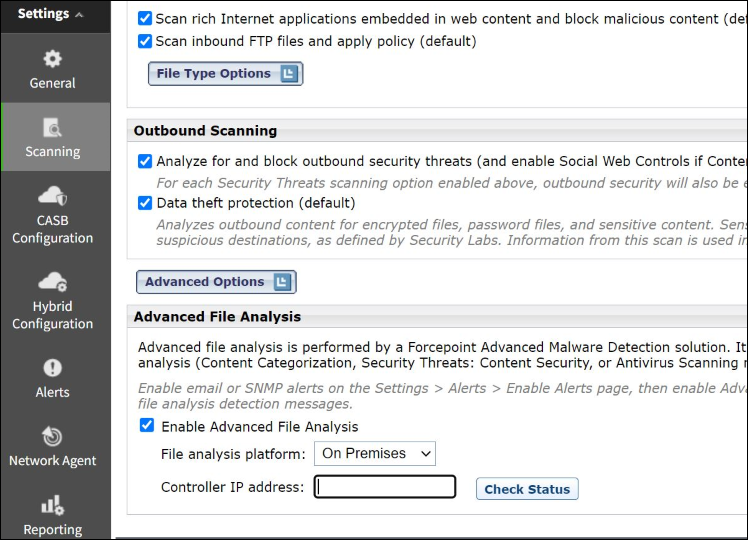Click expand icon on File Type Options
This screenshot has height=540, width=748.
point(289,74)
